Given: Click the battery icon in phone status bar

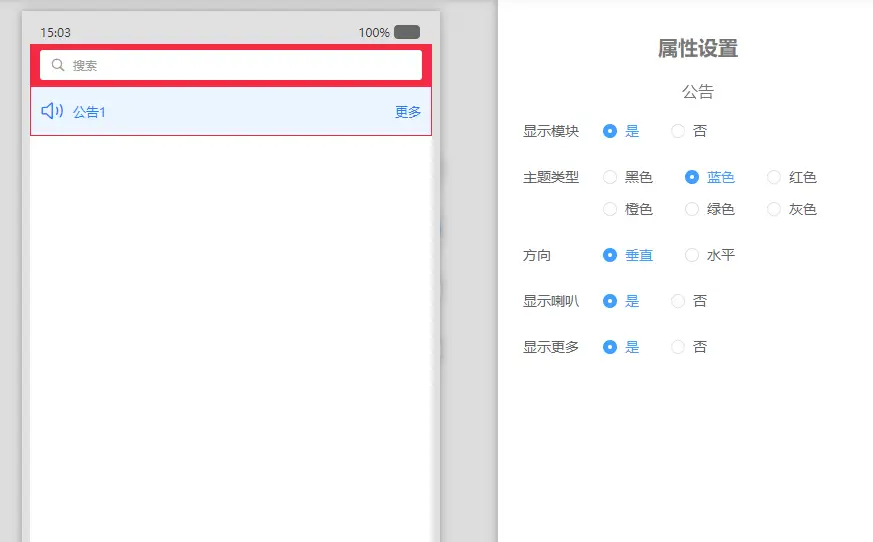Looking at the screenshot, I should (407, 32).
